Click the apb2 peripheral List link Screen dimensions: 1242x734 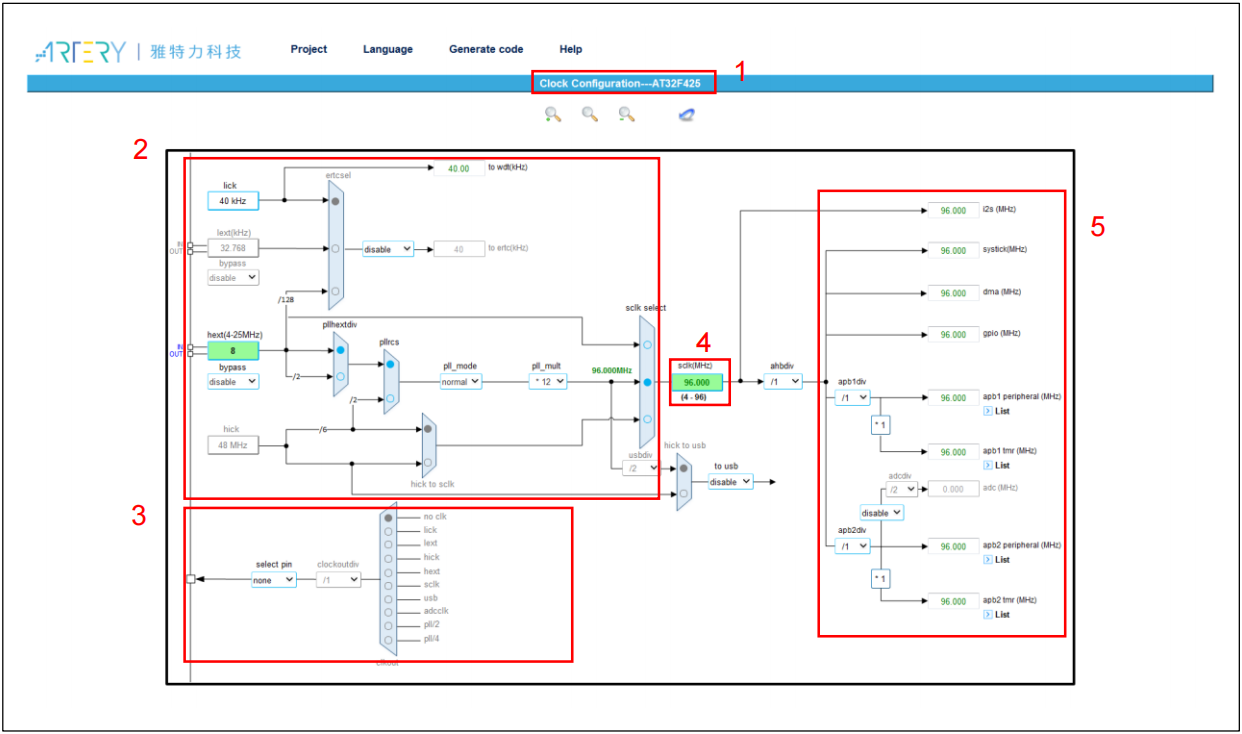(1002, 560)
